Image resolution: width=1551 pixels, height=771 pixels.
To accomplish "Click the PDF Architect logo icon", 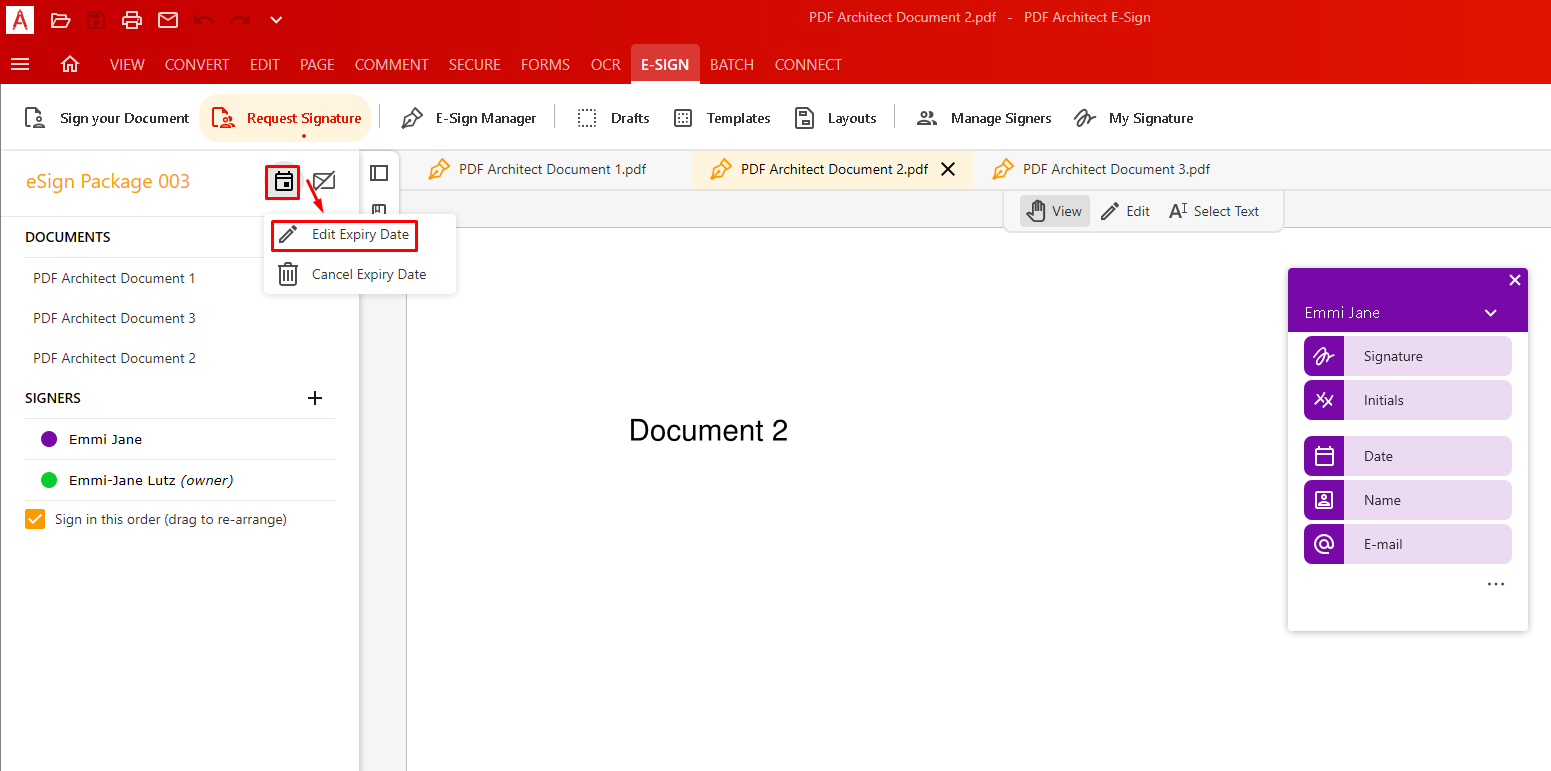I will [19, 19].
